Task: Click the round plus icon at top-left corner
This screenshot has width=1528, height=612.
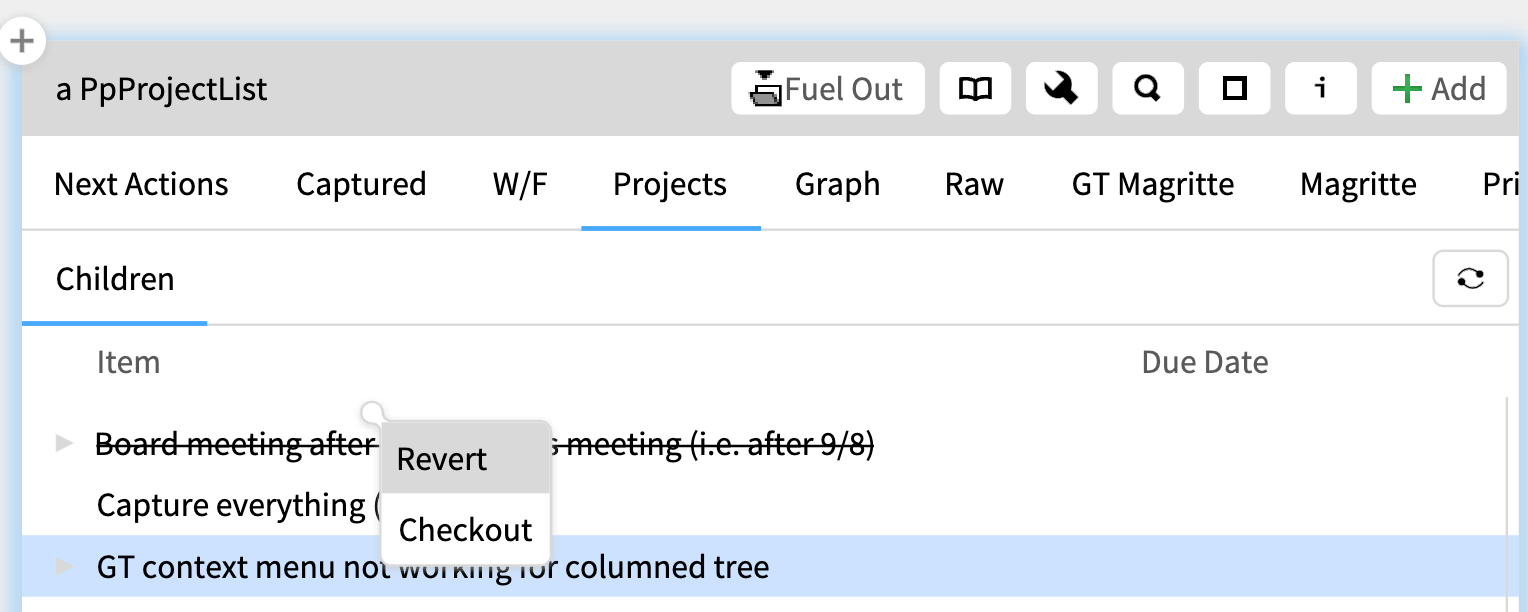Action: pos(21,42)
